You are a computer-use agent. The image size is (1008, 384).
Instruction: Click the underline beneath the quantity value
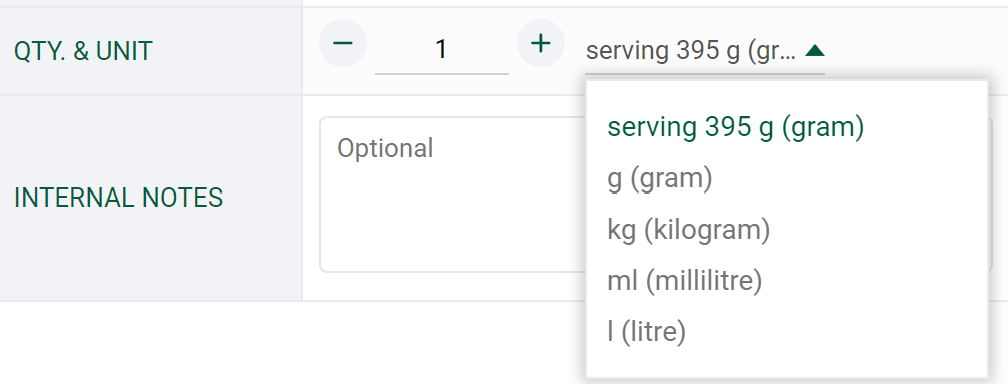tap(442, 74)
